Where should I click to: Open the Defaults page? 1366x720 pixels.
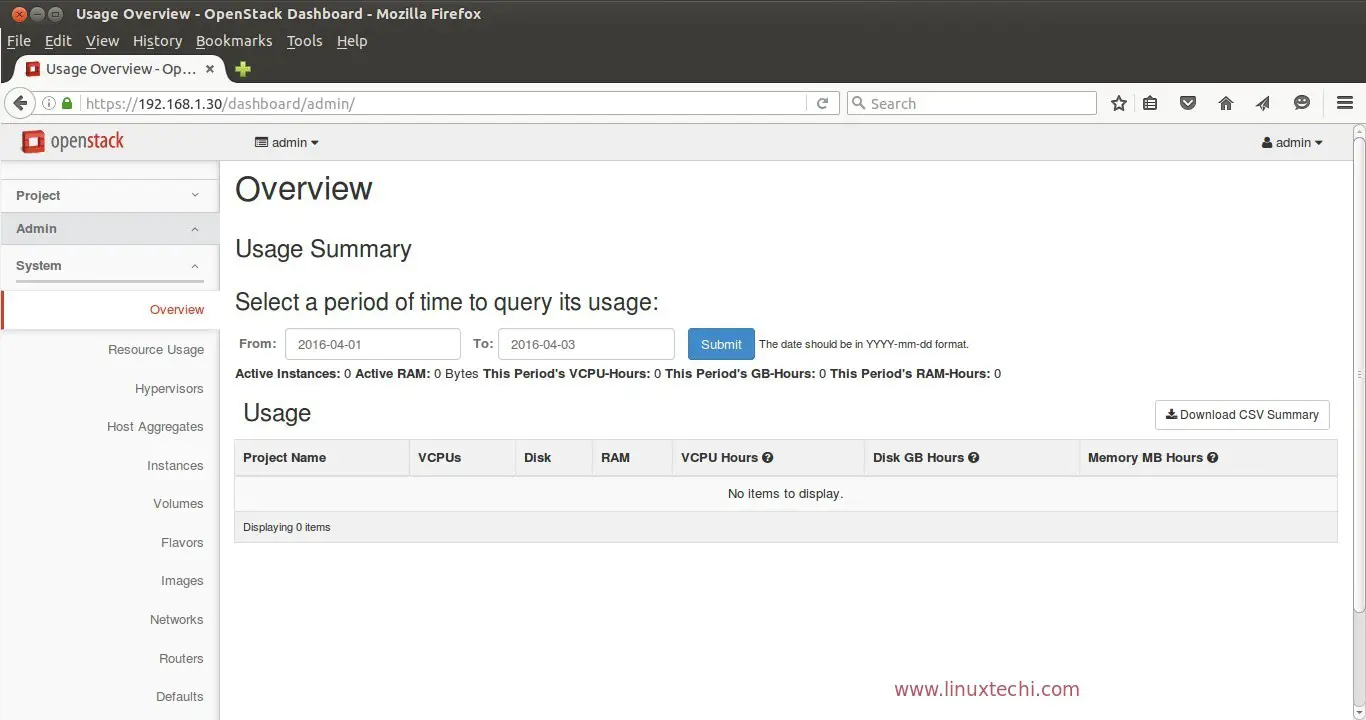(x=180, y=696)
